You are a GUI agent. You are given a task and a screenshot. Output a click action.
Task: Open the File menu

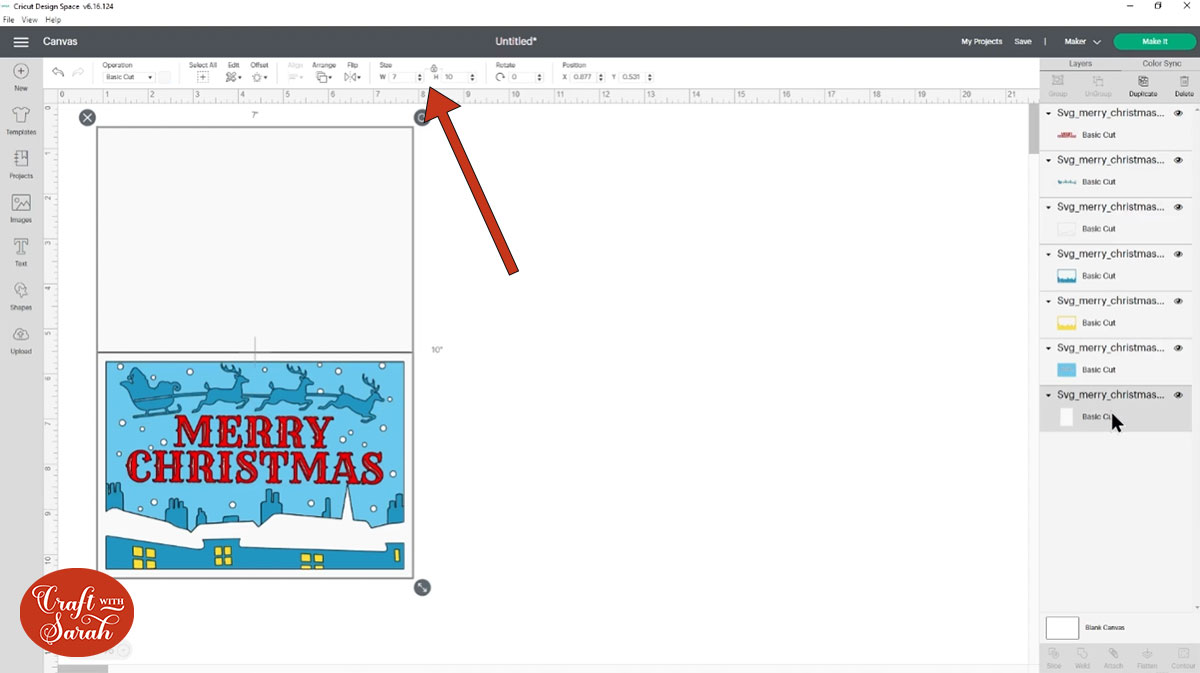(x=8, y=20)
